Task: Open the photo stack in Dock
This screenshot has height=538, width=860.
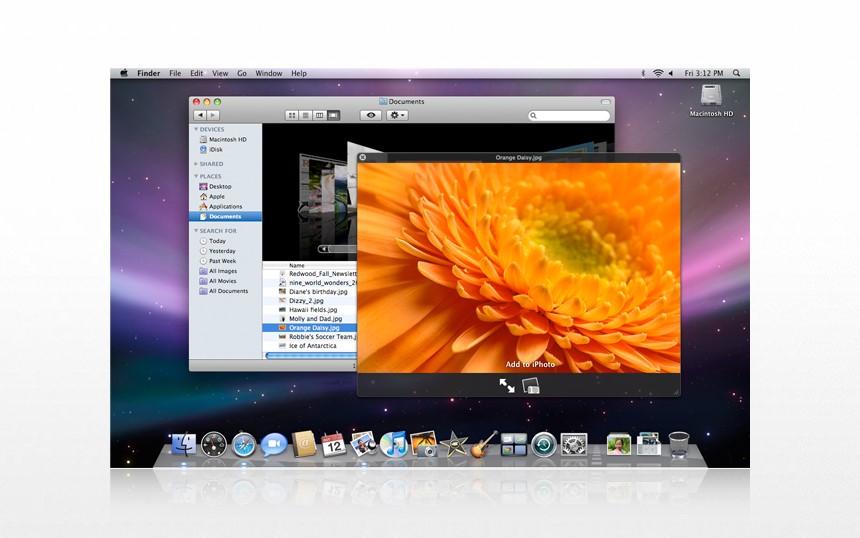Action: [x=619, y=445]
